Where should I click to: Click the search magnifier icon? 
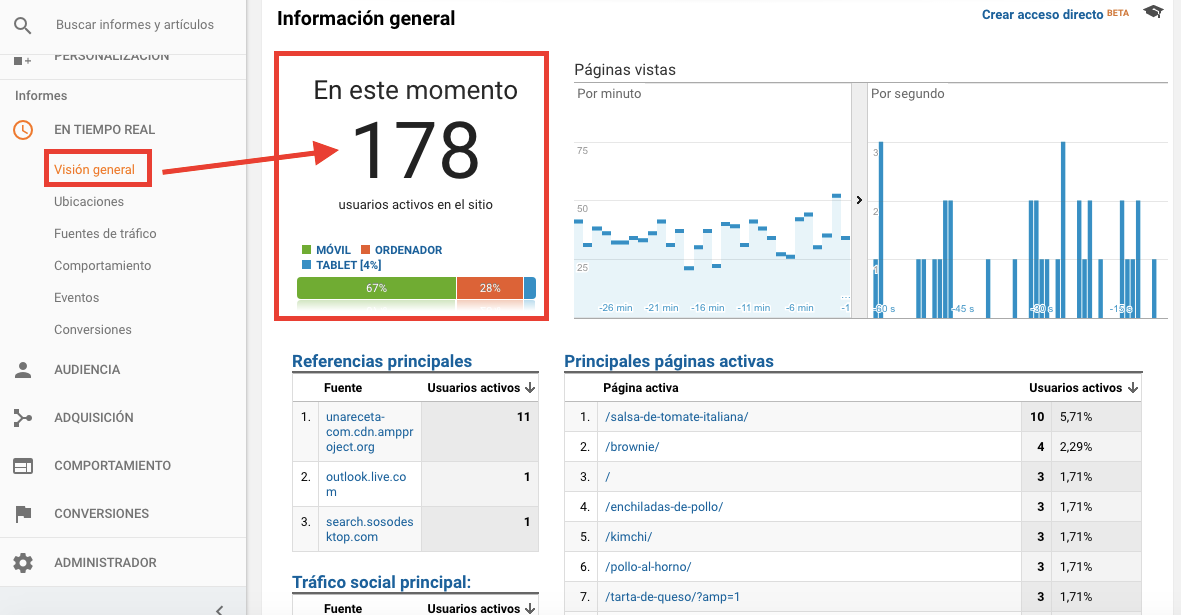coord(23,25)
